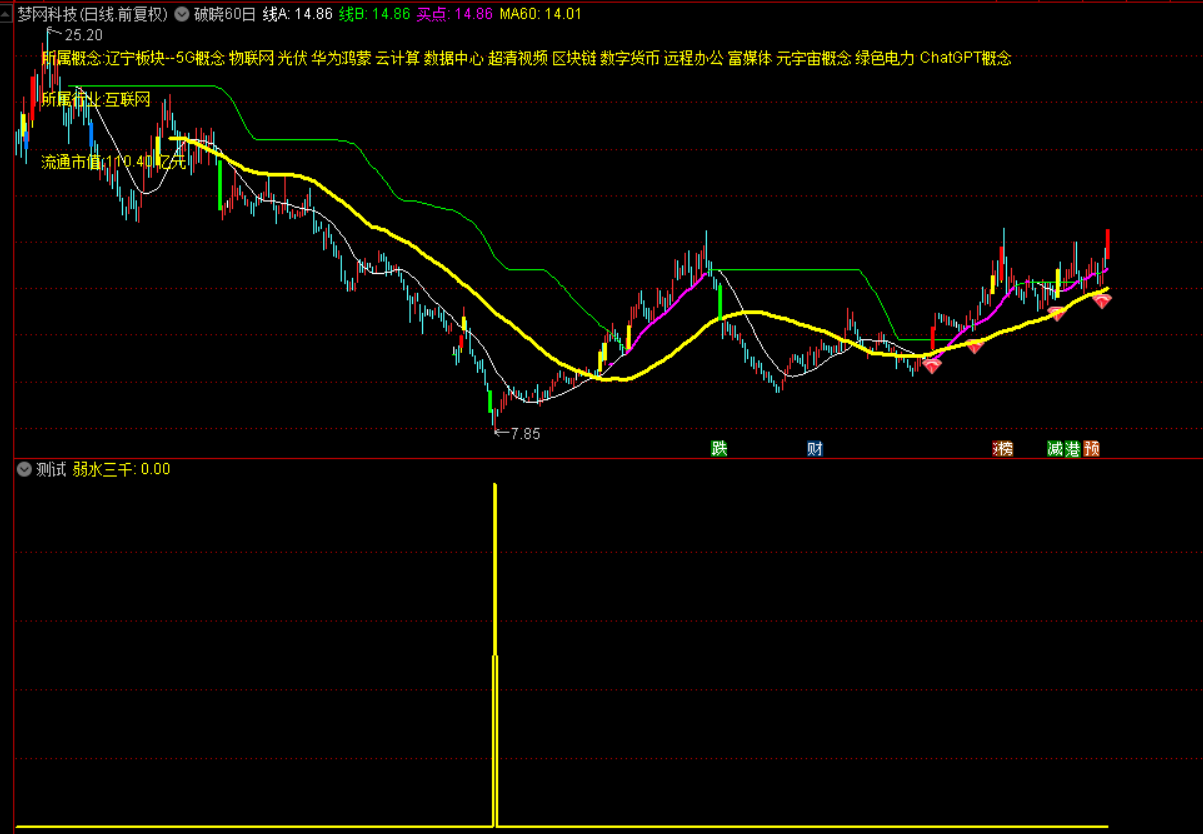
Task: Click the tall yellow spike in sub-chart
Action: pos(495,600)
